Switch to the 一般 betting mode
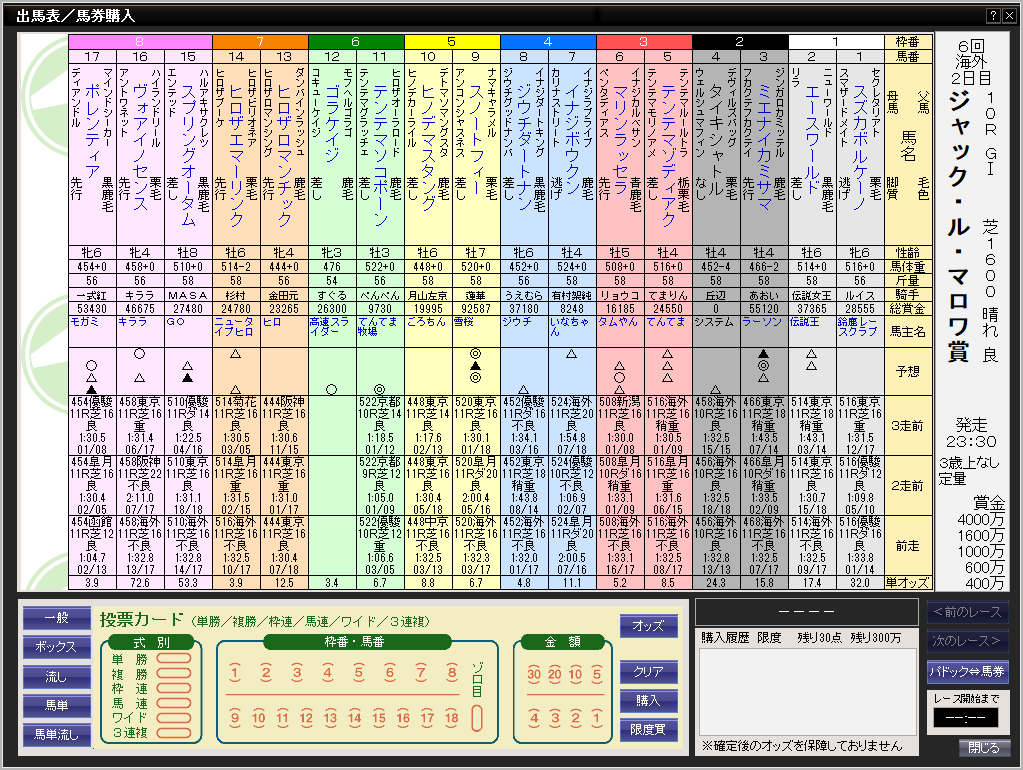 pyautogui.click(x=56, y=619)
